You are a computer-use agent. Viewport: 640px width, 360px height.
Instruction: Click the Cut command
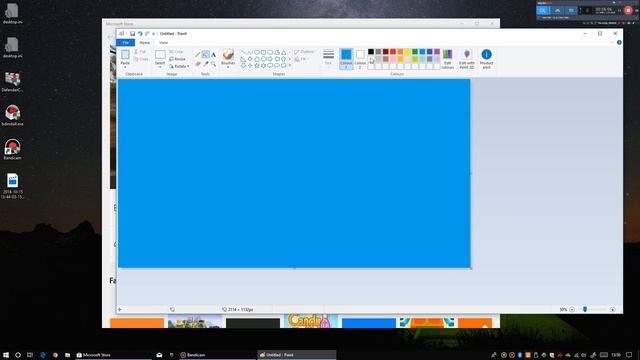pos(140,52)
